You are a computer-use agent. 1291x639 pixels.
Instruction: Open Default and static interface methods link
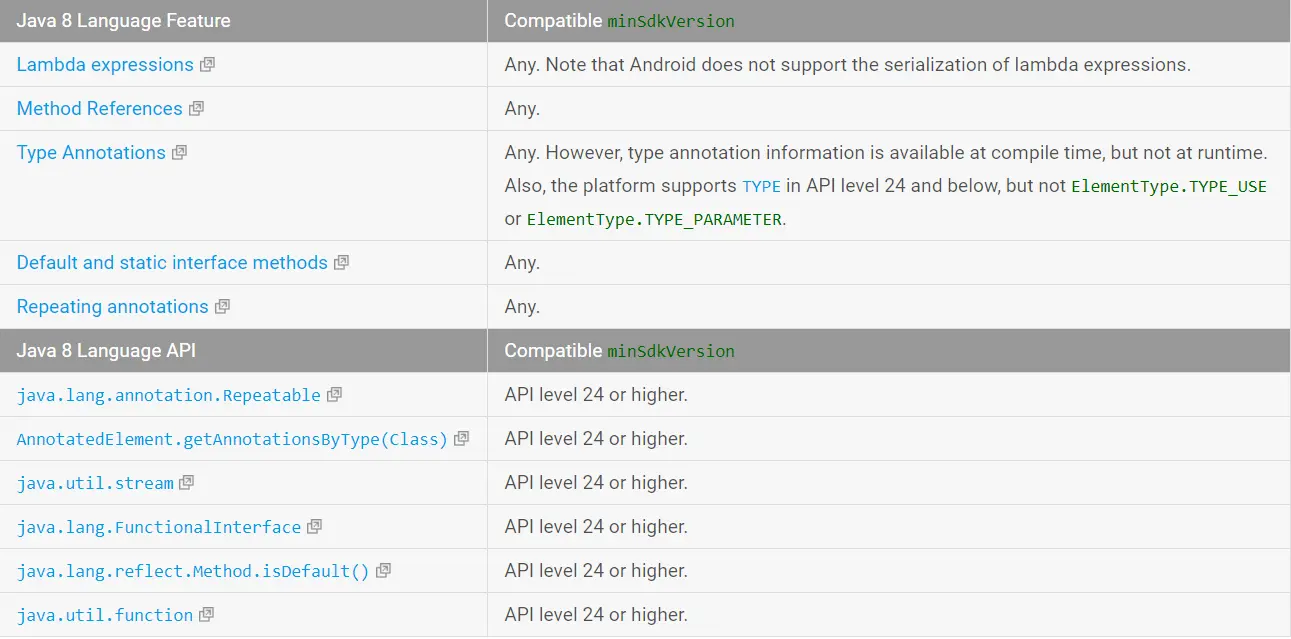[x=172, y=263]
